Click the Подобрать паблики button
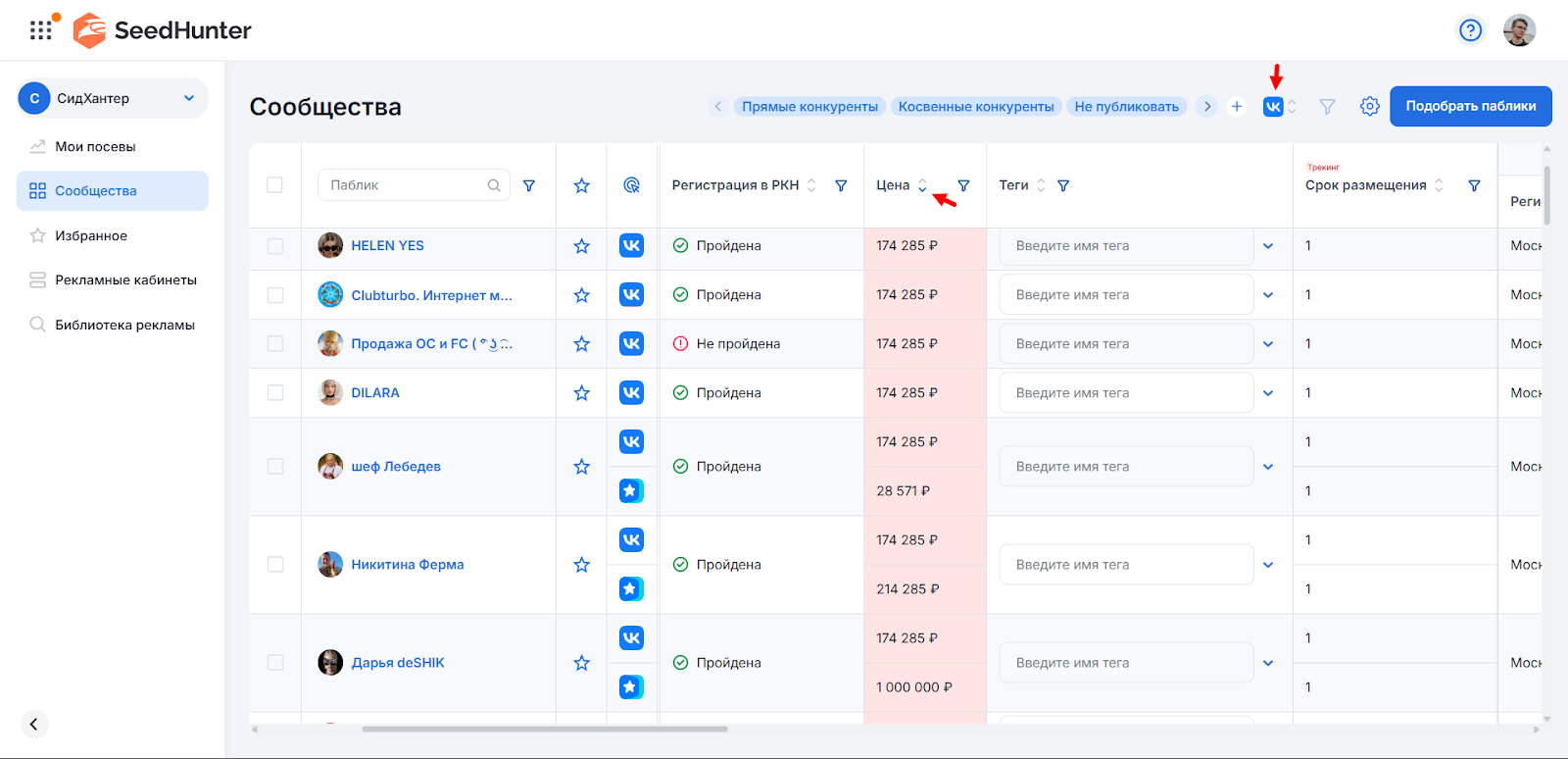This screenshot has width=1568, height=759. tap(1470, 106)
